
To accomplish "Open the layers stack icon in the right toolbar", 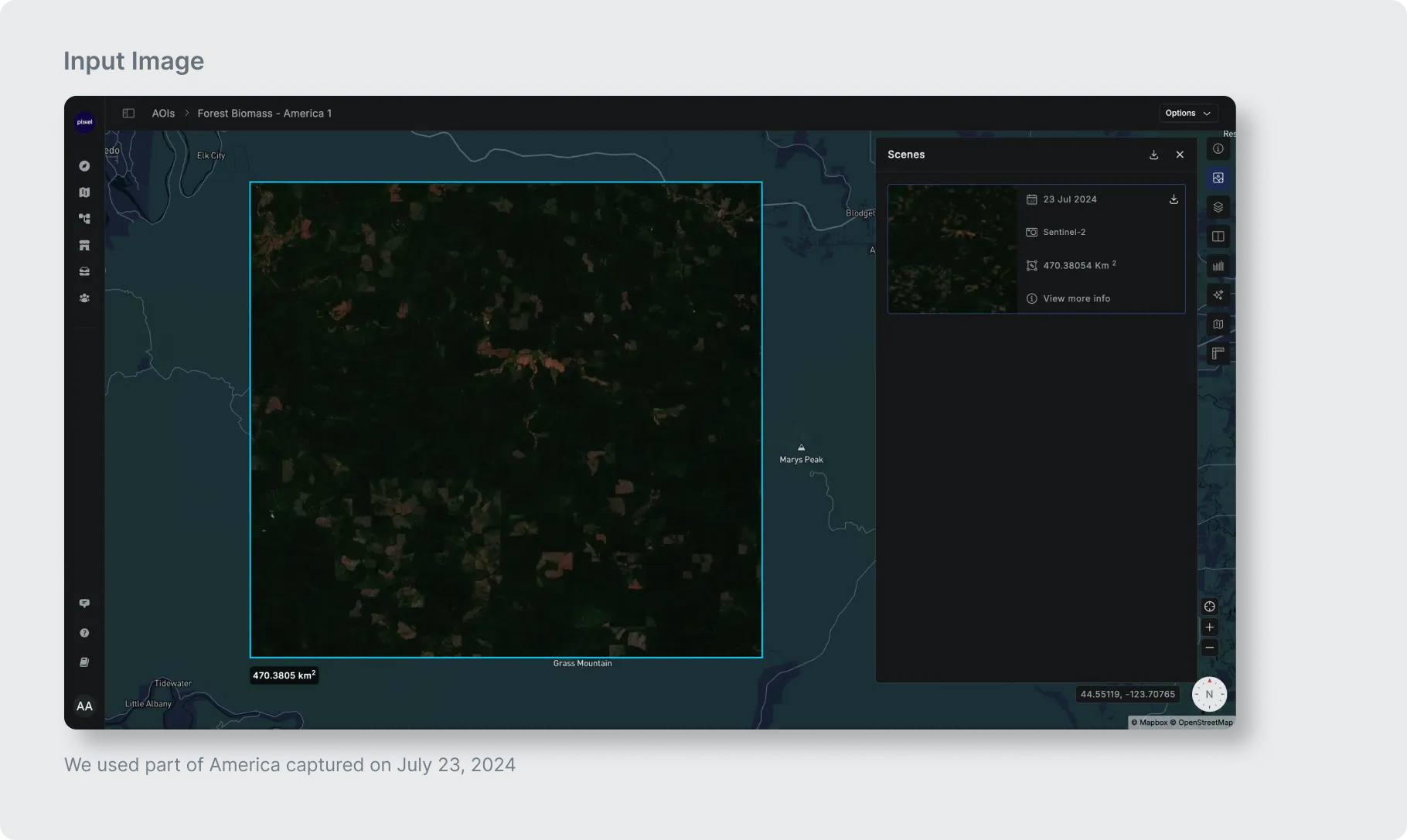I will click(1218, 207).
